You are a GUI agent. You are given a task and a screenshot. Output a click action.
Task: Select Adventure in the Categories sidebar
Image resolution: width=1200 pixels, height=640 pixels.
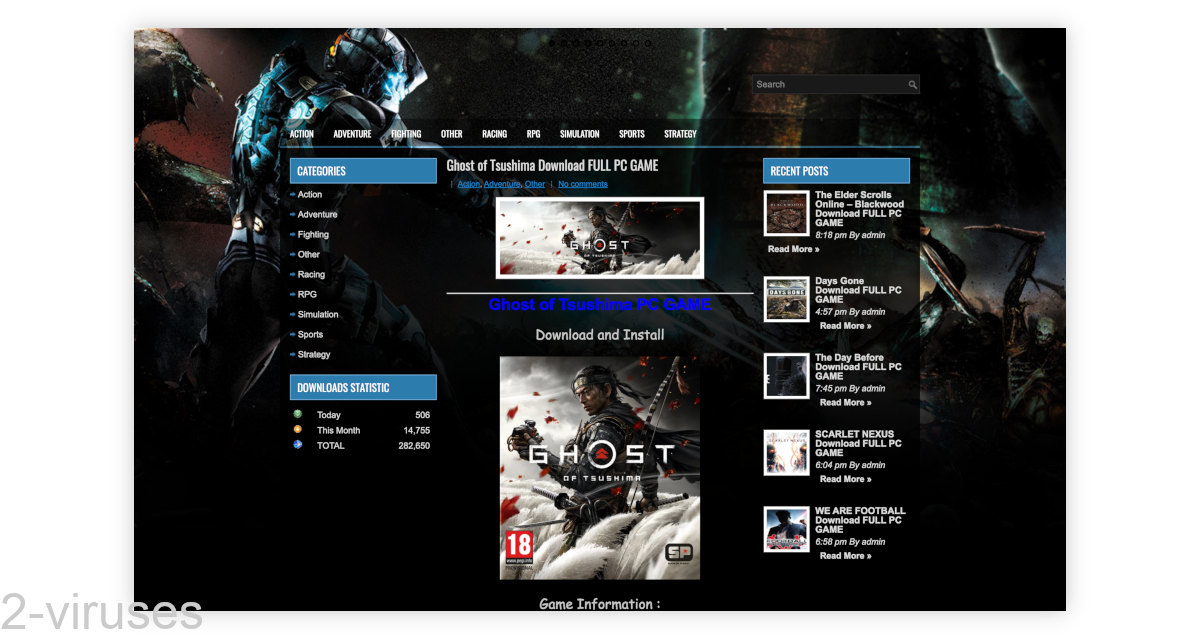click(318, 215)
